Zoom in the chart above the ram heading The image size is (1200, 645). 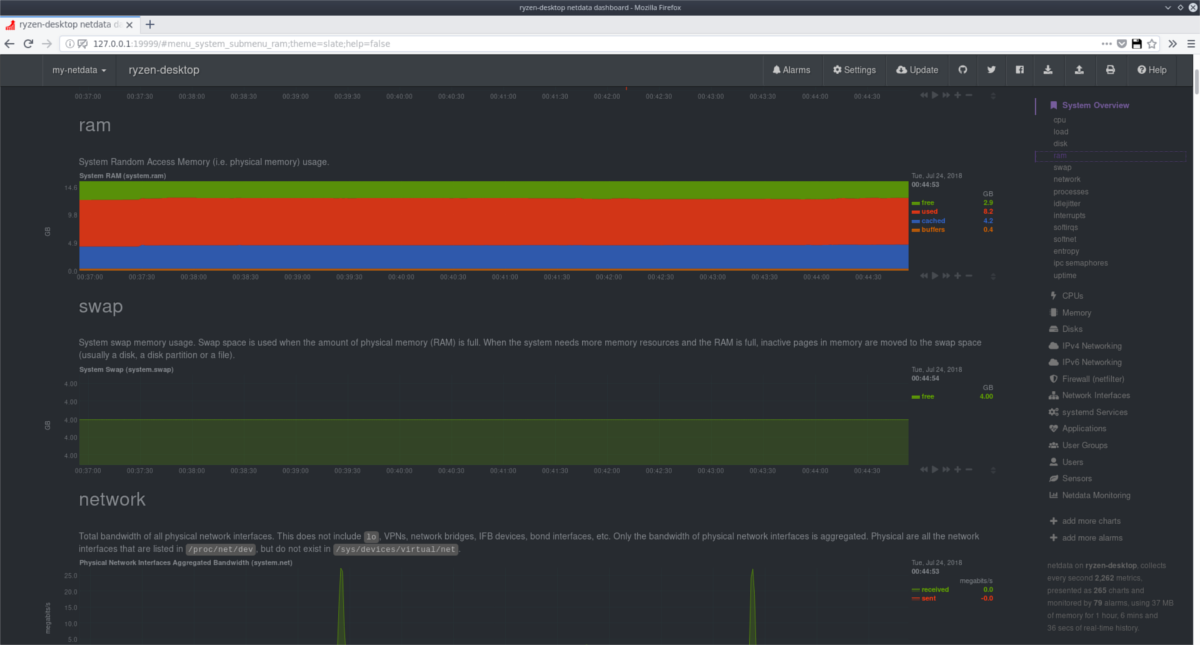958,95
